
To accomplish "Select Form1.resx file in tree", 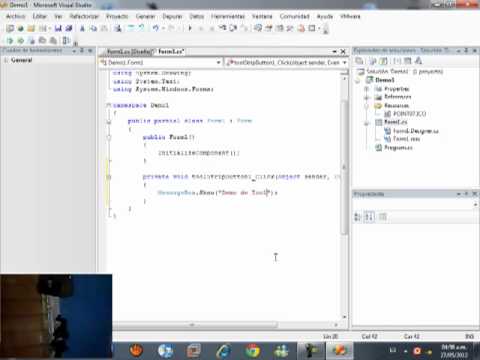I will [406, 139].
